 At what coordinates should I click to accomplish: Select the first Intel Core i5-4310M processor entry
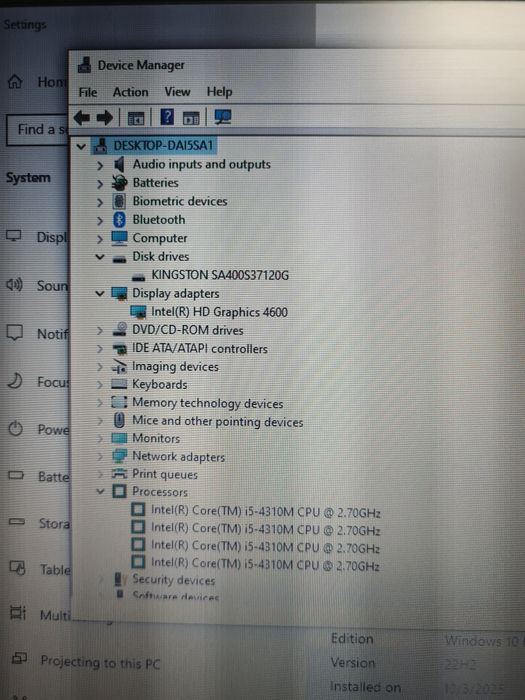pyautogui.click(x=265, y=512)
